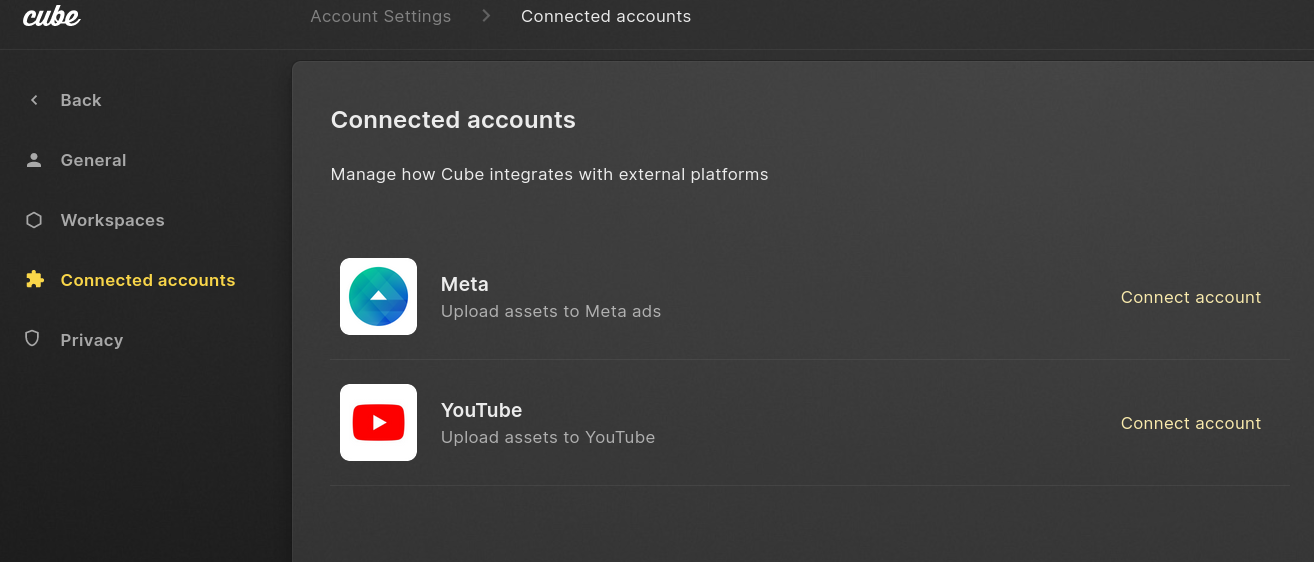Click the Workspaces hexagon icon

point(34,220)
